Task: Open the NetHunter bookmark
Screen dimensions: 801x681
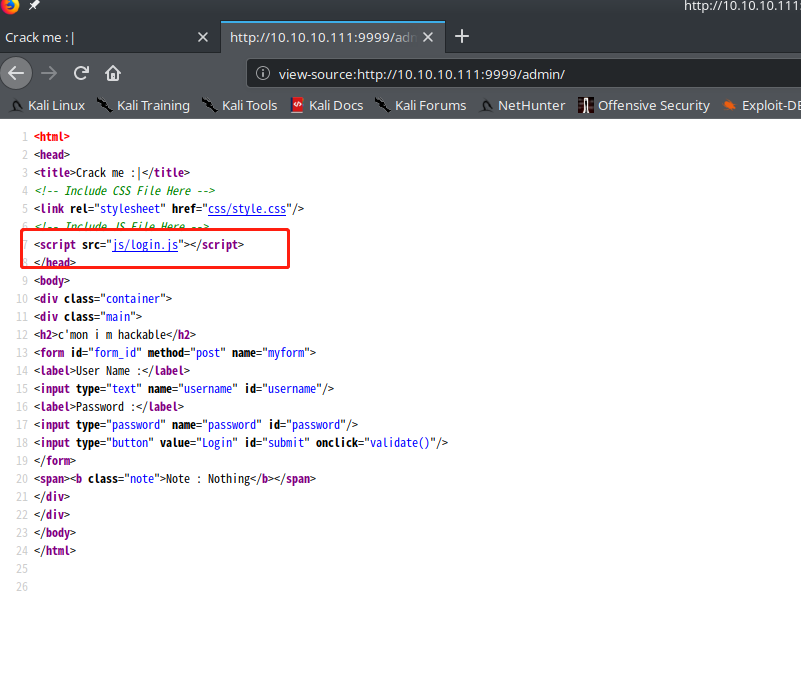Action: coord(523,106)
